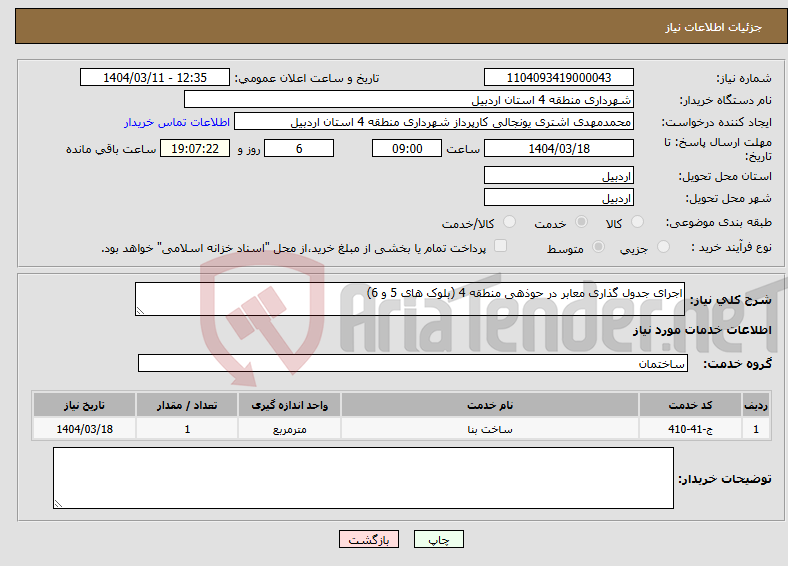The image size is (788, 566).
Task: Select the کالا/خدمت radio button
Action: 510,222
